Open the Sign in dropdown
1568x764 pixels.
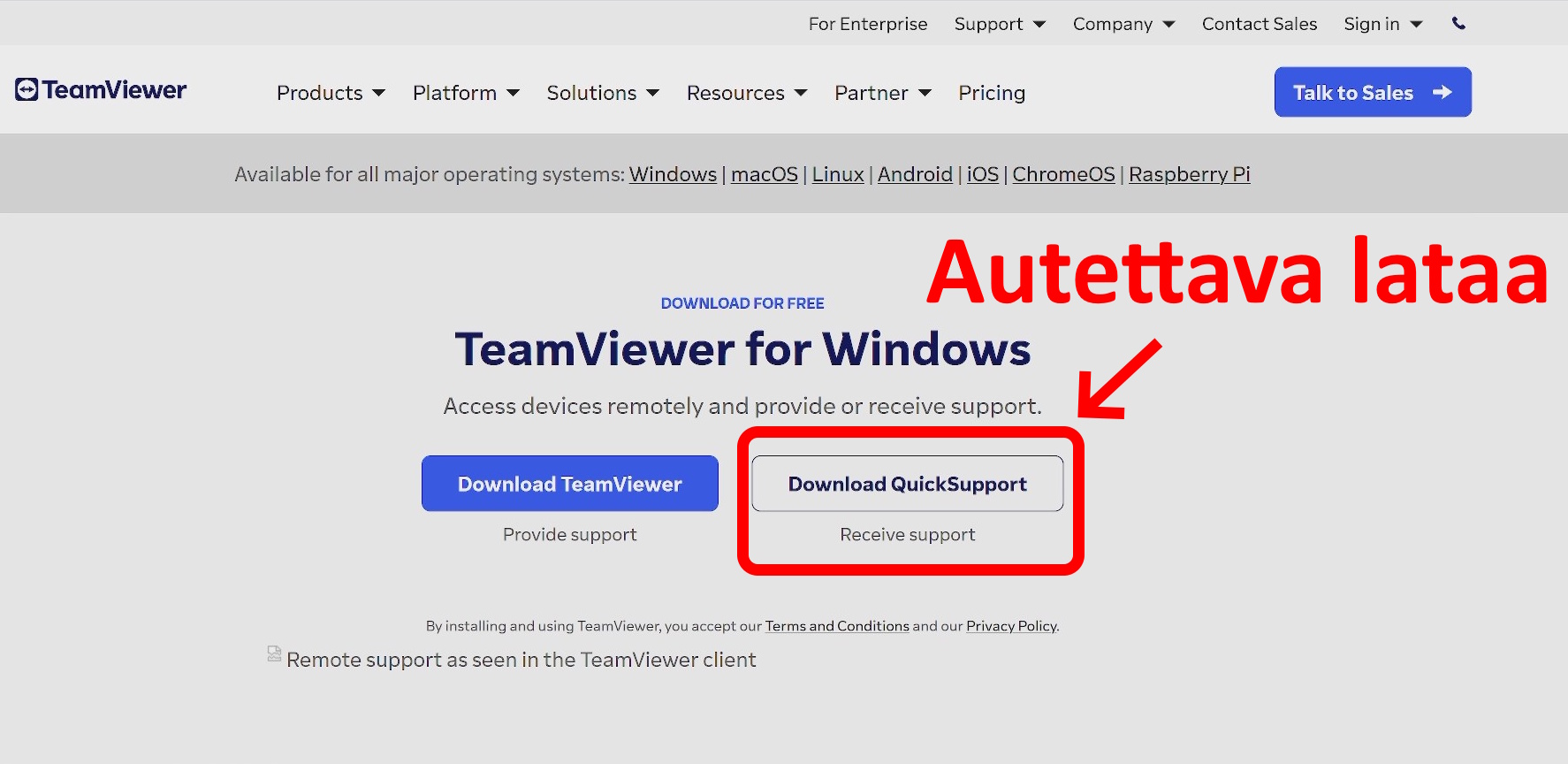click(x=1382, y=24)
